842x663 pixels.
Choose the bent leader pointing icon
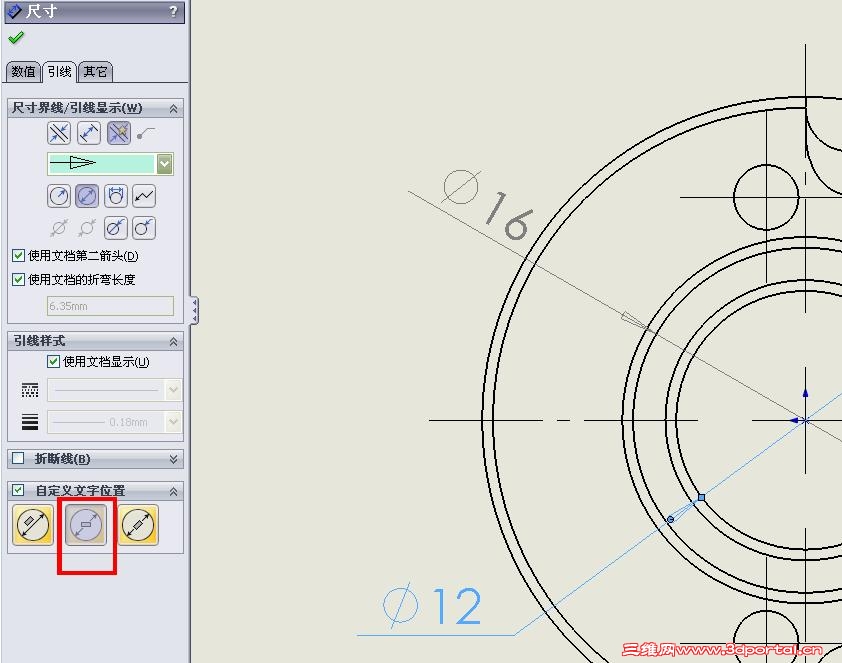coord(146,133)
